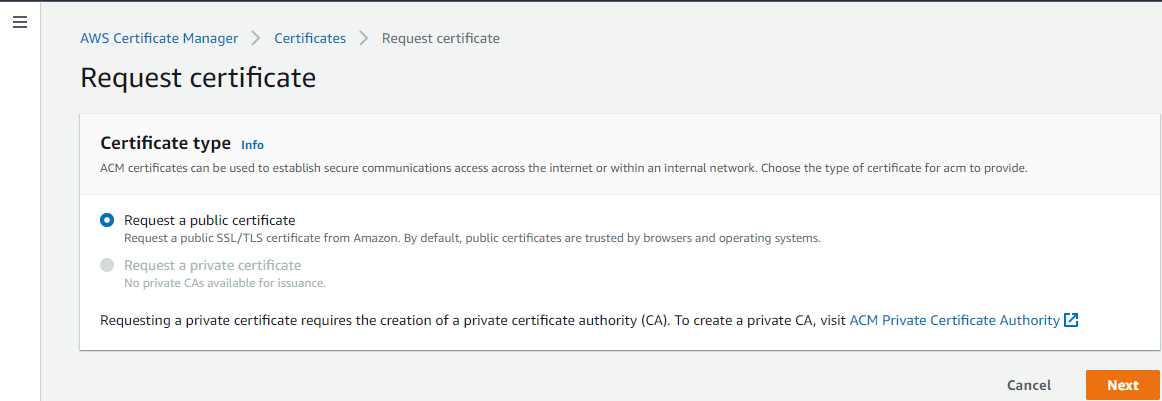Click the Request certificate page heading
The height and width of the screenshot is (401, 1162).
[x=198, y=79]
